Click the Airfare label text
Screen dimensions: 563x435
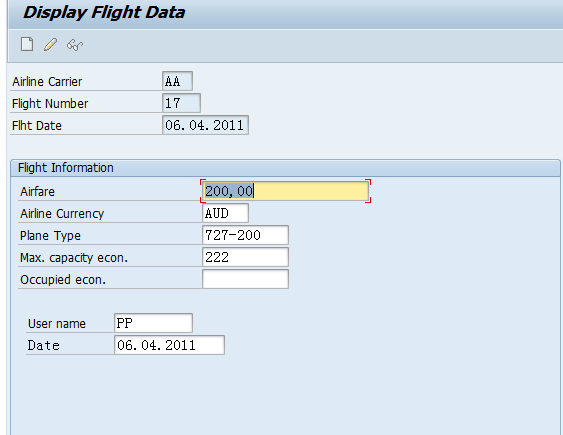(x=37, y=191)
